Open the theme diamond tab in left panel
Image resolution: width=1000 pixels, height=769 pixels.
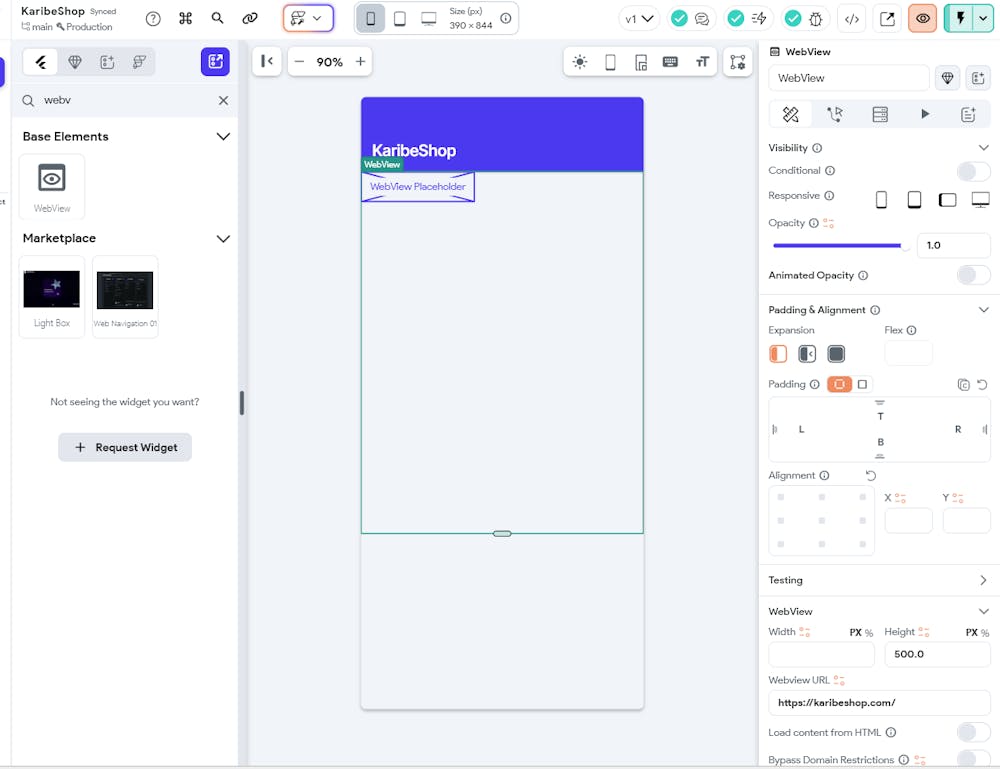(75, 62)
